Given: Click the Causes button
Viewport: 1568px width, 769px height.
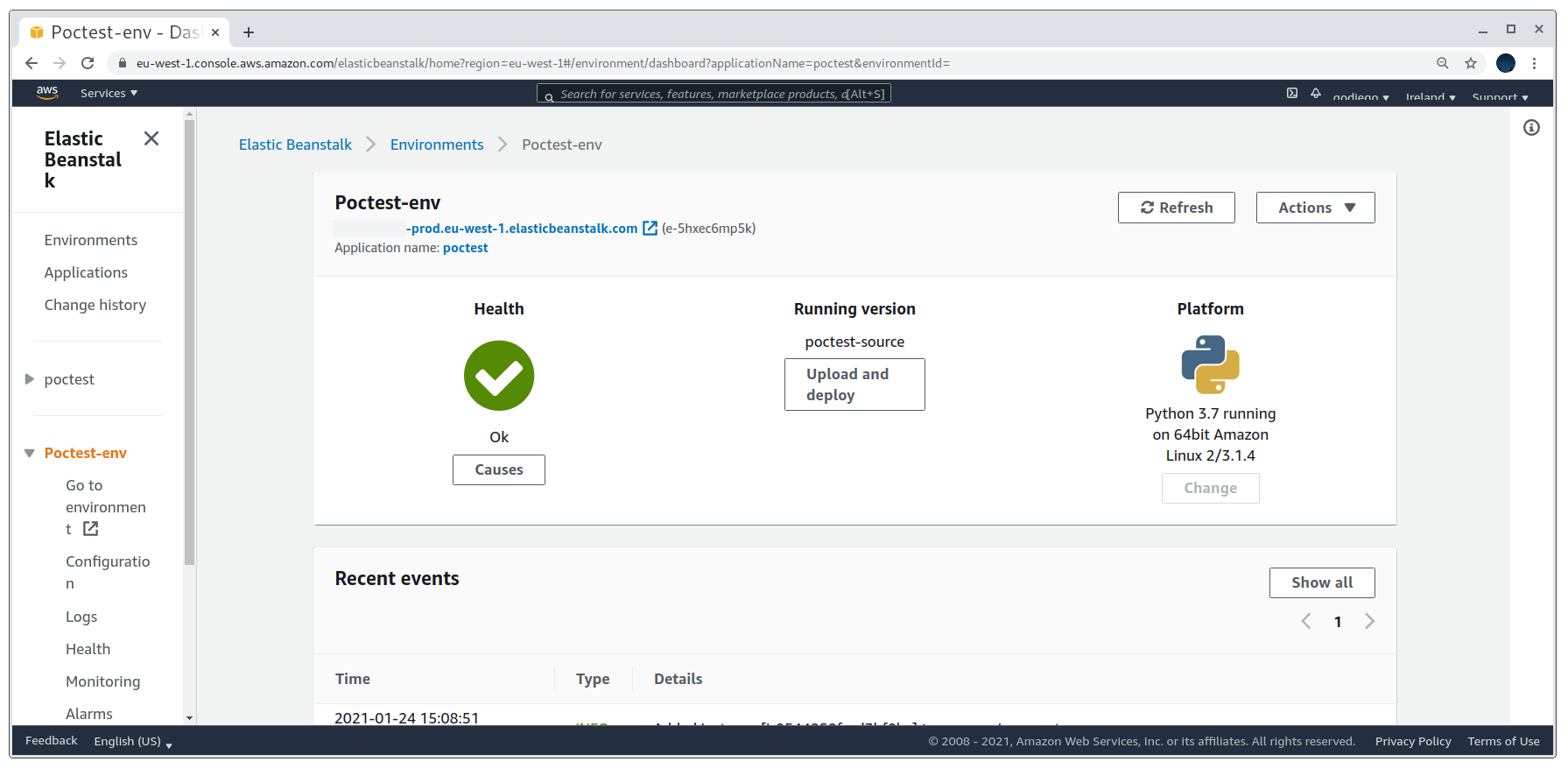Looking at the screenshot, I should pyautogui.click(x=499, y=469).
